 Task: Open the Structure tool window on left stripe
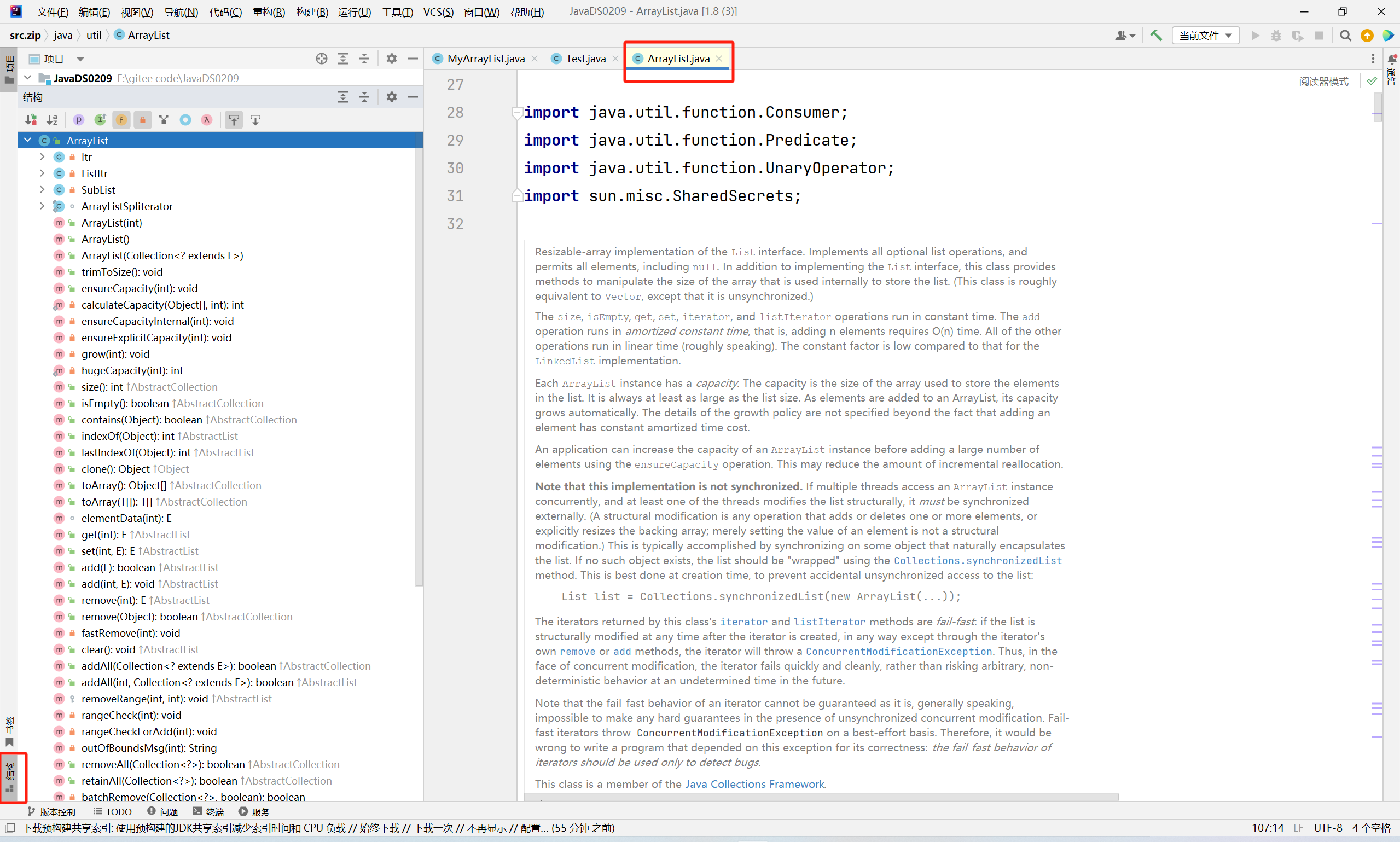(10, 777)
